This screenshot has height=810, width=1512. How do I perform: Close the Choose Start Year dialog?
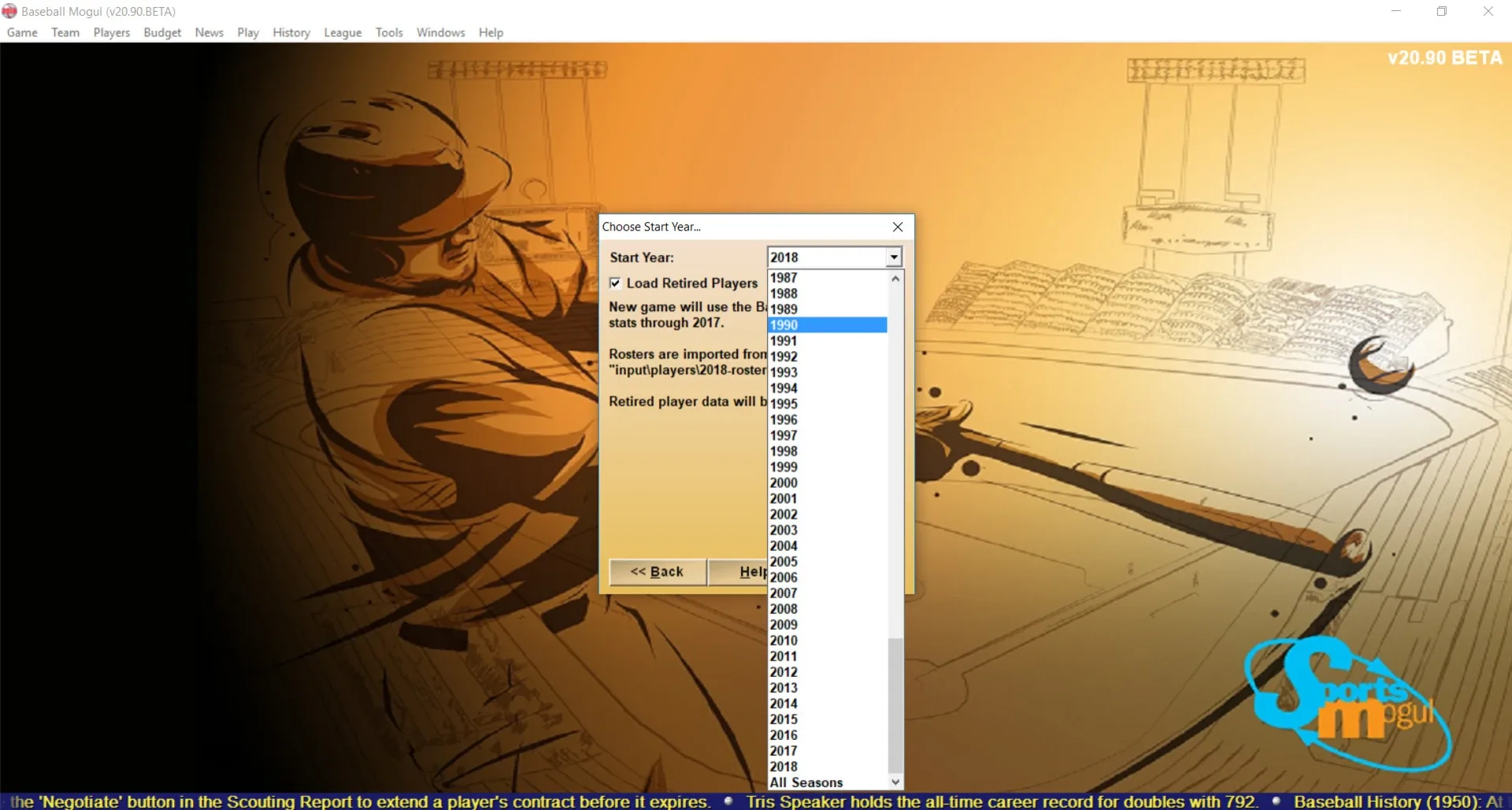(x=897, y=227)
